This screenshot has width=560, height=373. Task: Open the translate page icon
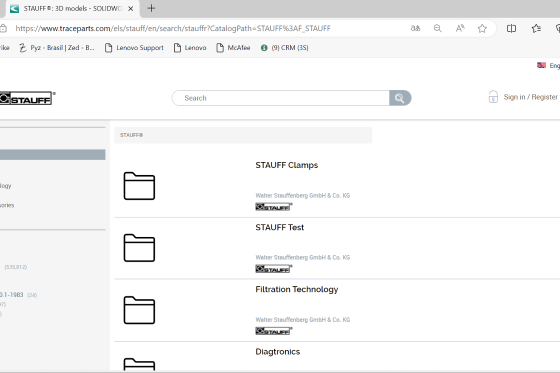(415, 28)
